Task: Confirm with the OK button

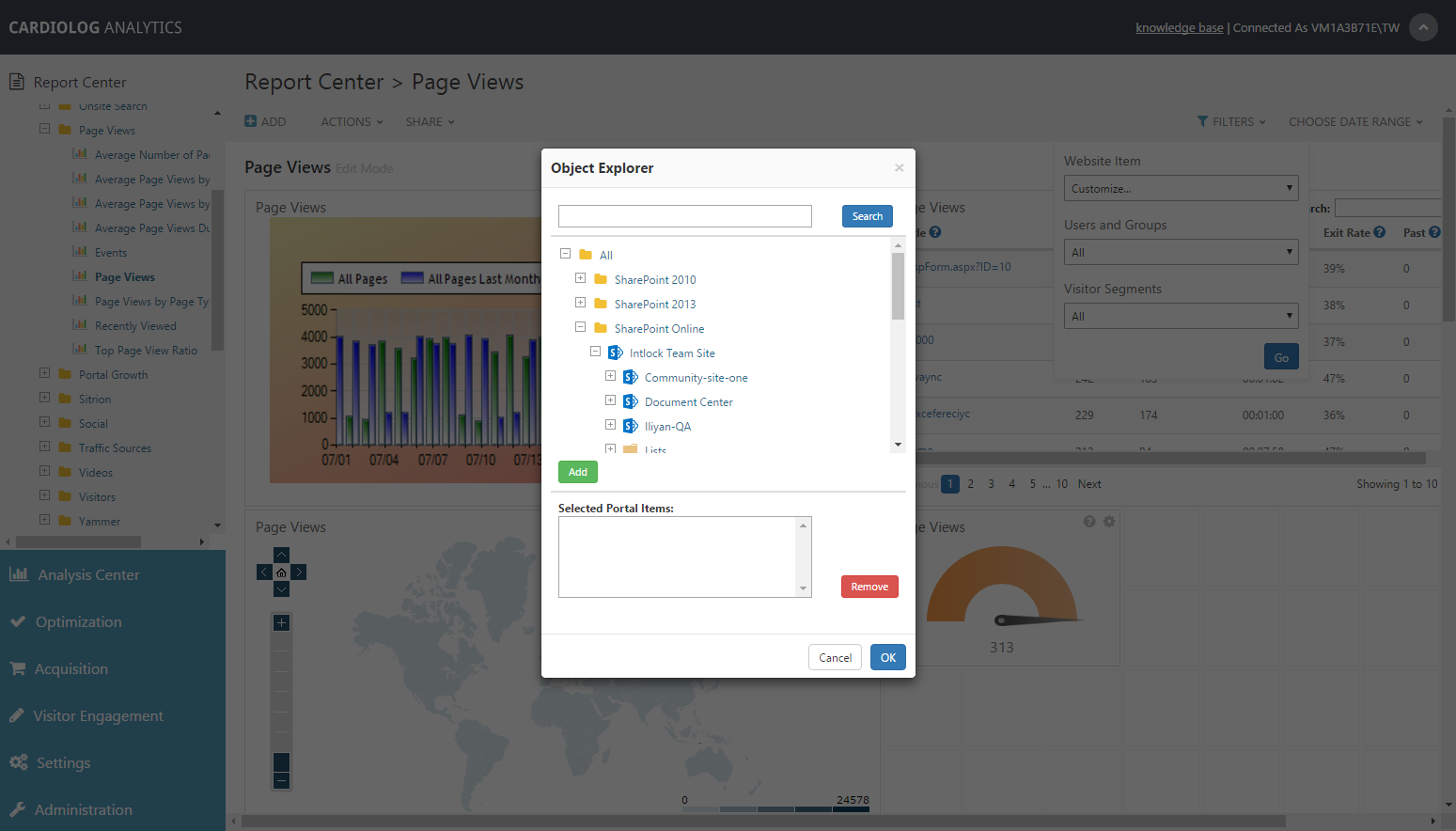Action: (x=887, y=657)
